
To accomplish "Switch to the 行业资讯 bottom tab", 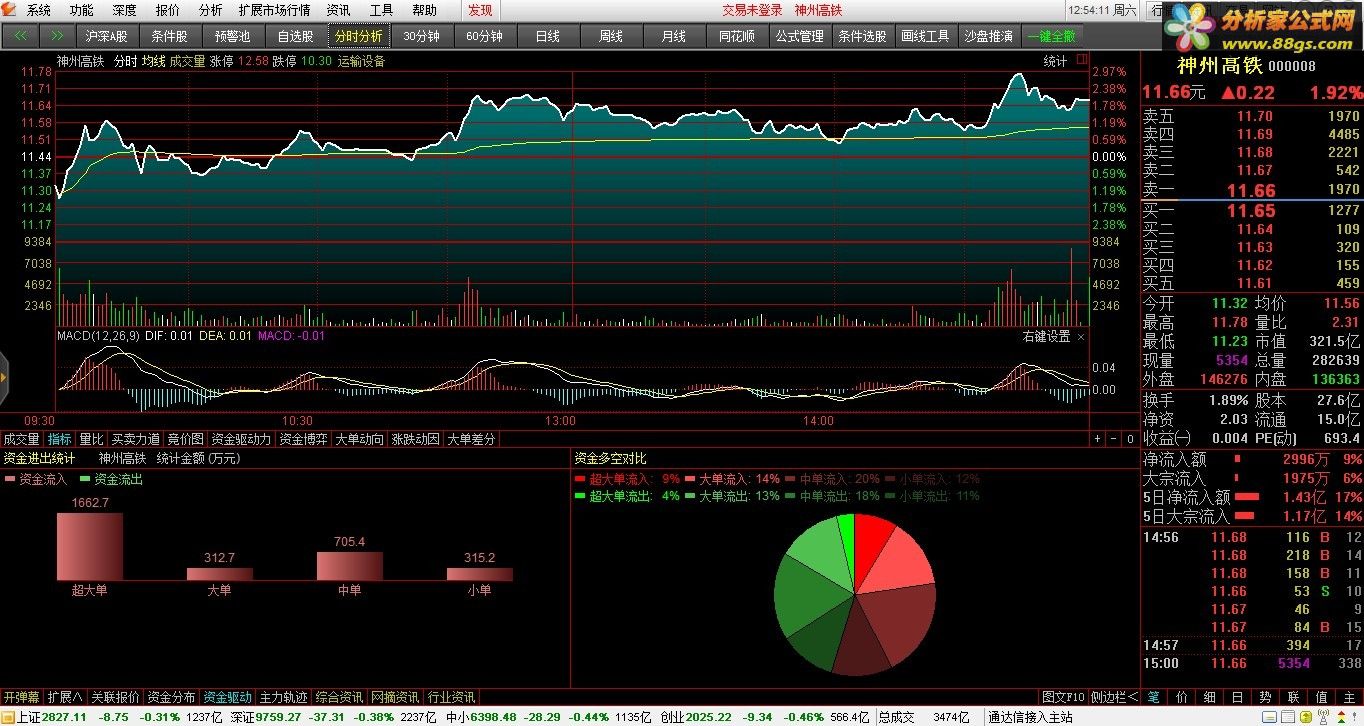I will pos(452,697).
